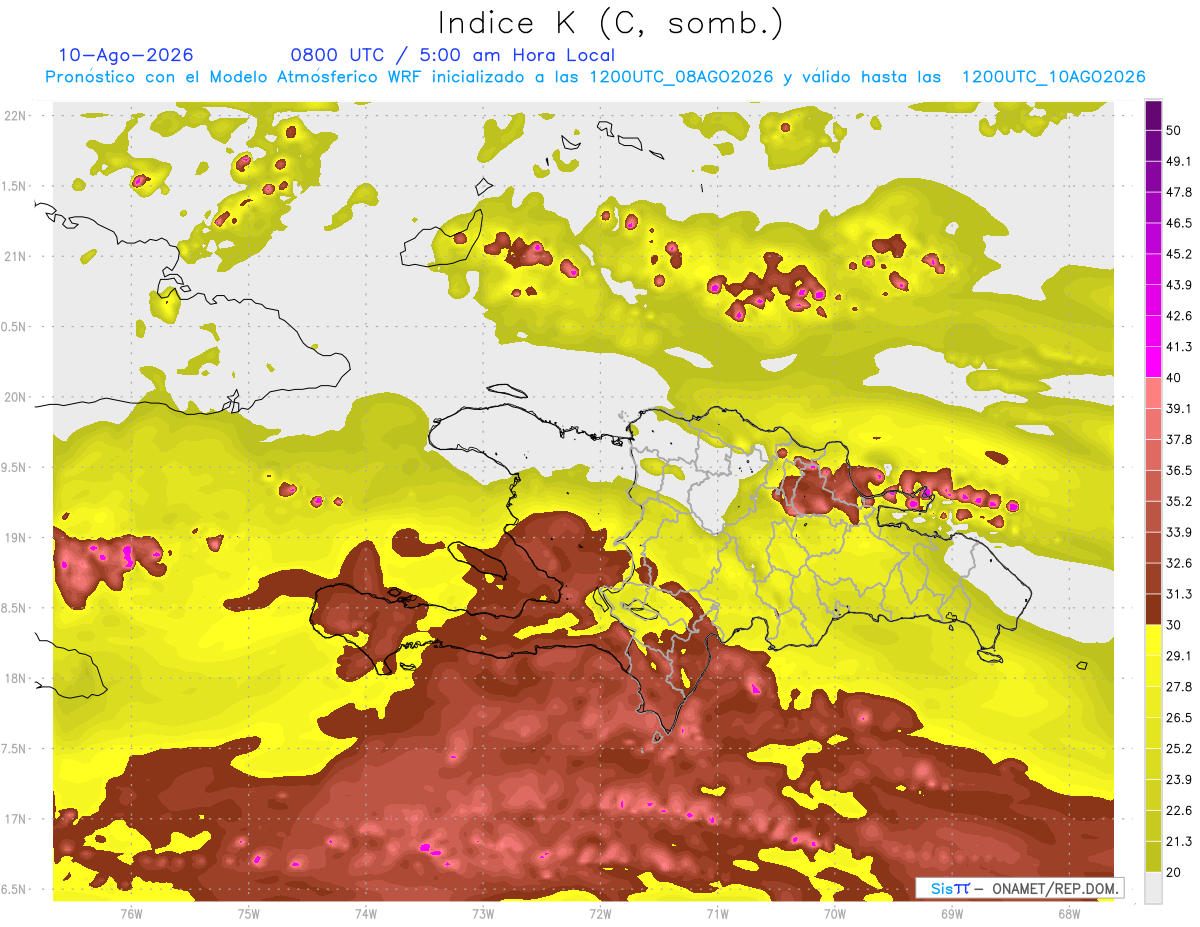The width and height of the screenshot is (1200, 927).
Task: Click the "40" colorbar value
Action: click(x=1175, y=377)
